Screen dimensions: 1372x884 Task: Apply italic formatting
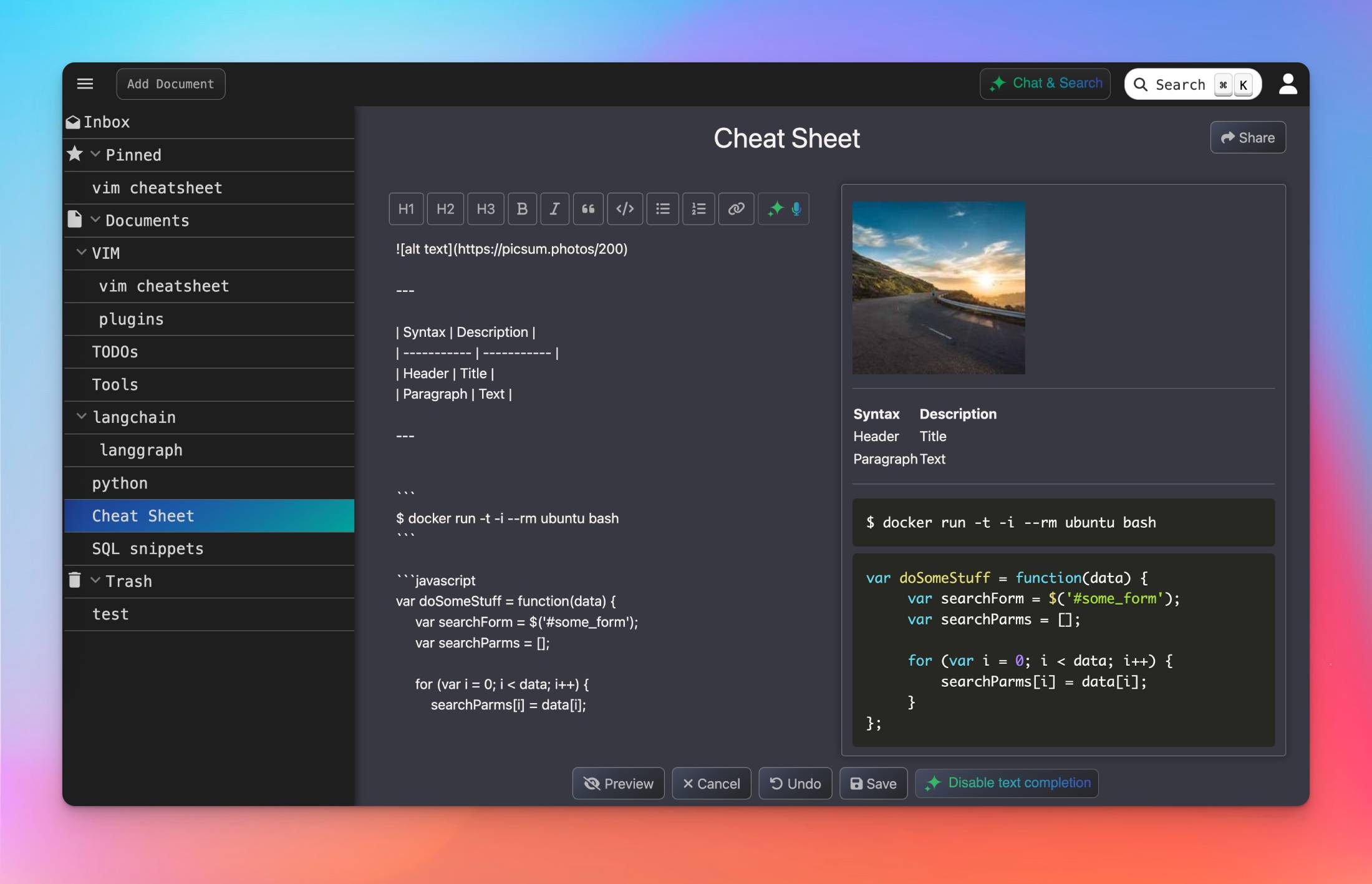pos(554,208)
